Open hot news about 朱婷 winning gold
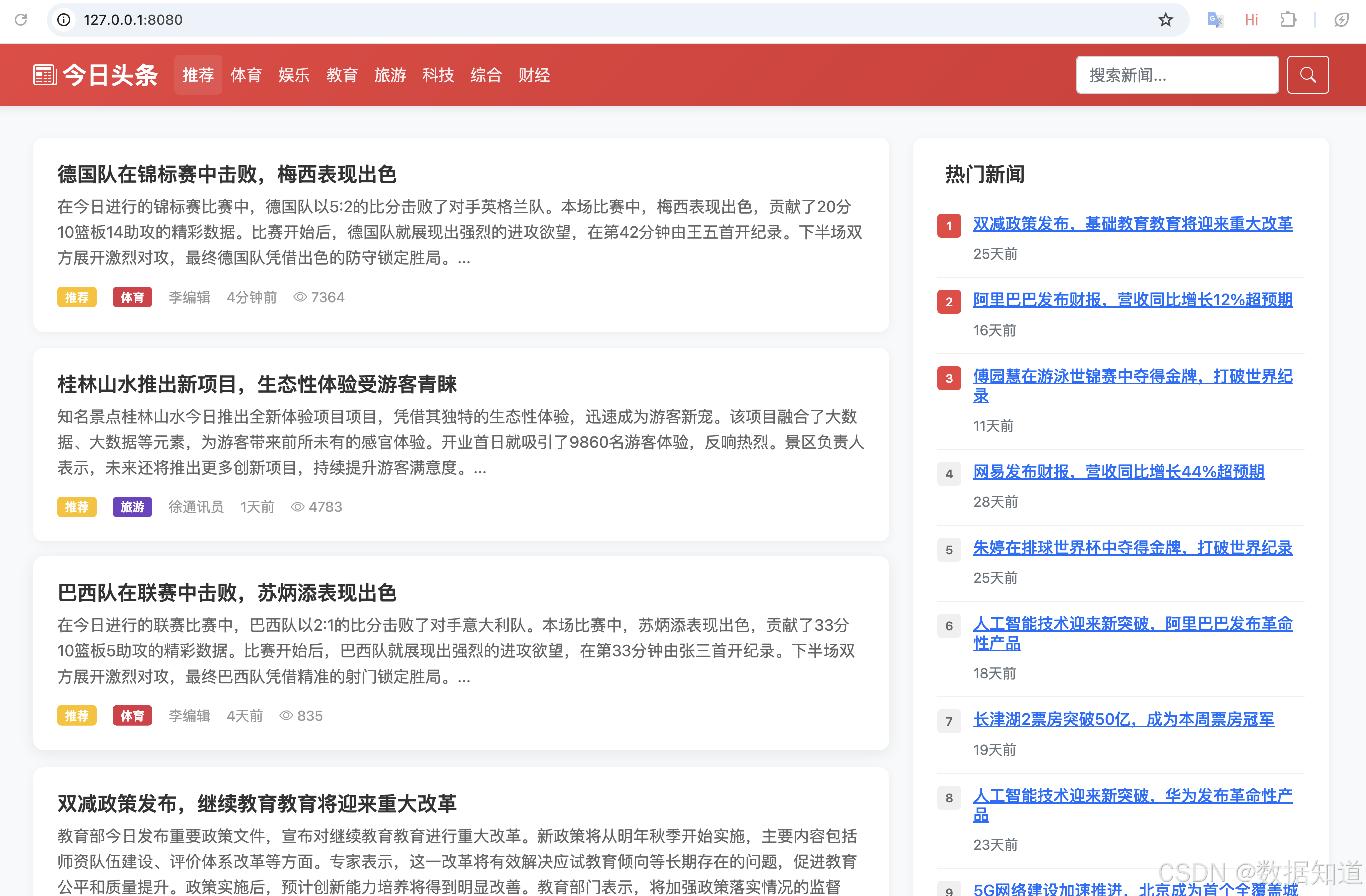 [1132, 548]
